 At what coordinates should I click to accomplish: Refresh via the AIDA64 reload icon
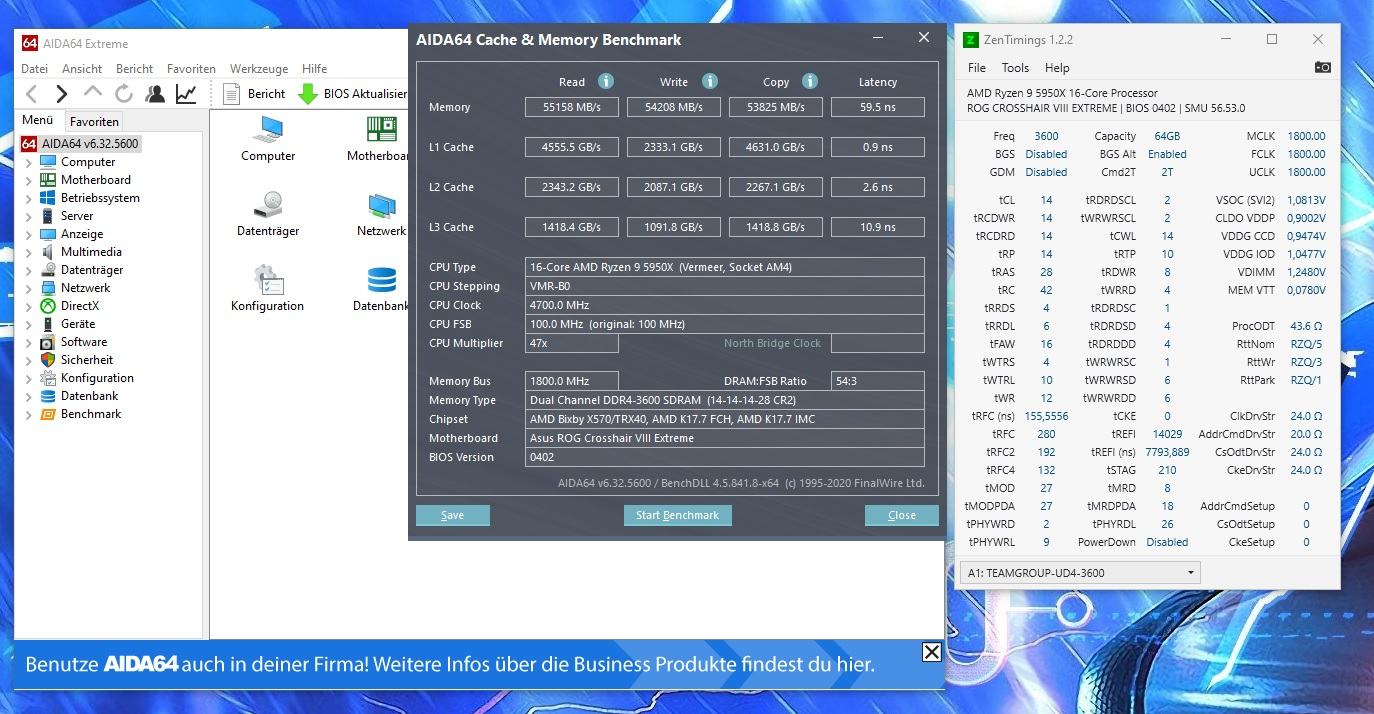(124, 94)
